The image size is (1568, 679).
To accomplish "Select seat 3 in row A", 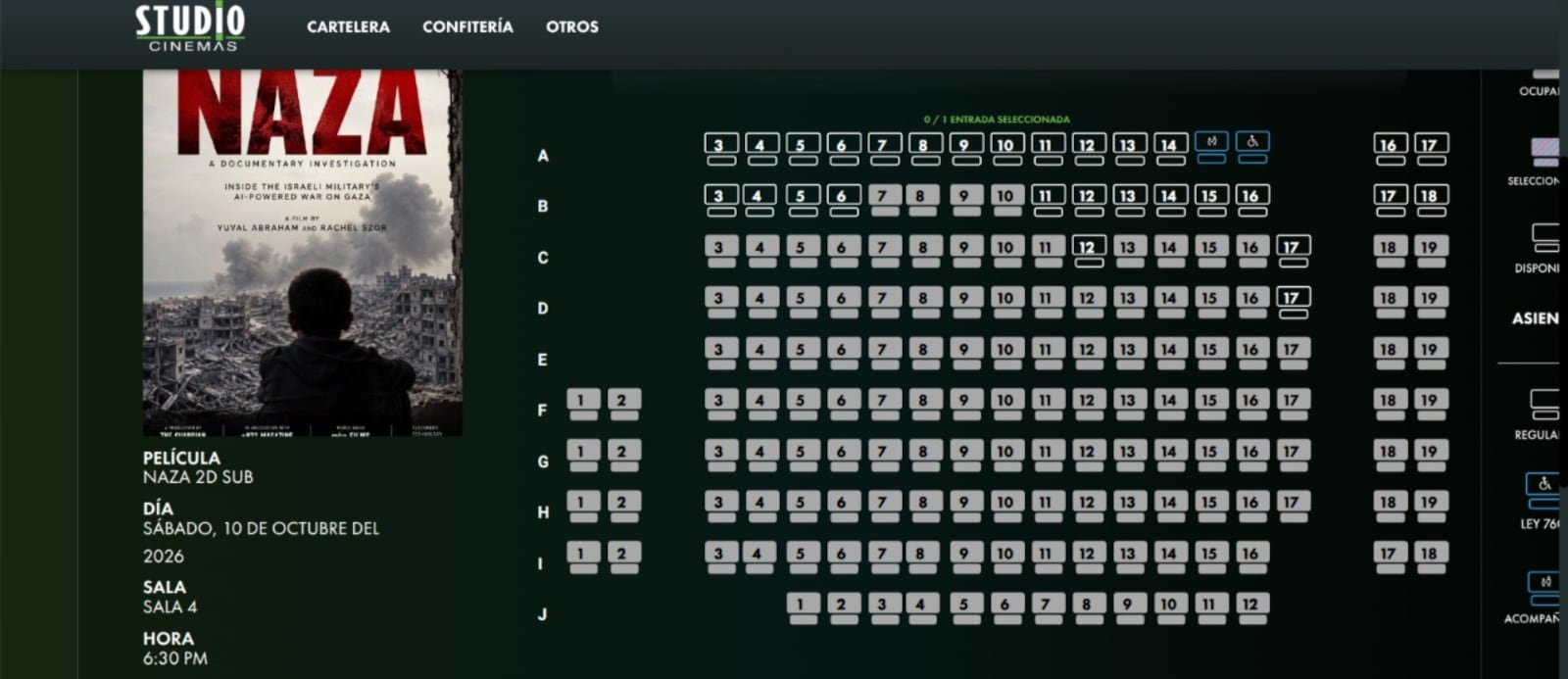I will [x=721, y=149].
